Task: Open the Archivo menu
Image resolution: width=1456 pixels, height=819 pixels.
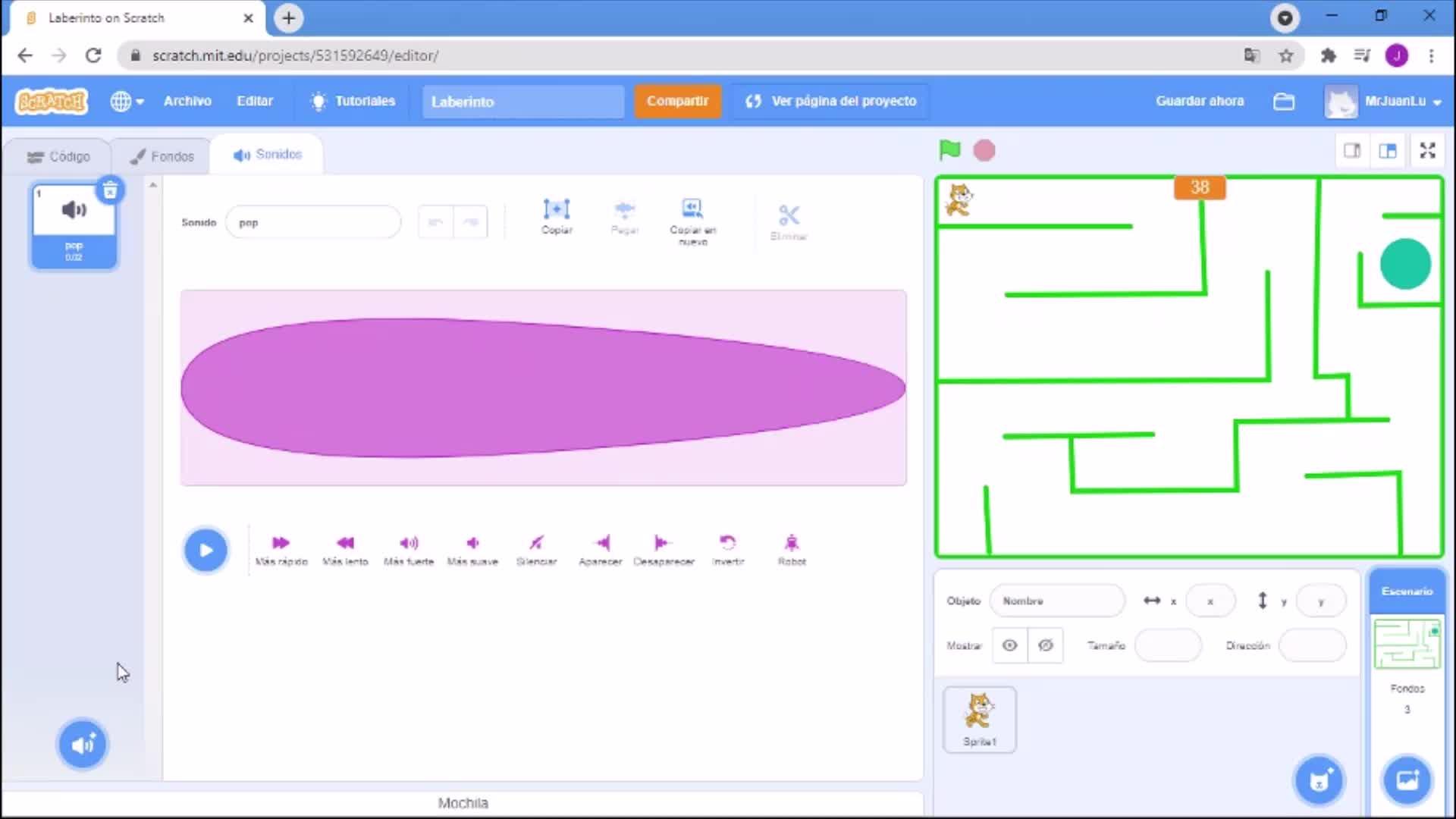Action: click(187, 101)
